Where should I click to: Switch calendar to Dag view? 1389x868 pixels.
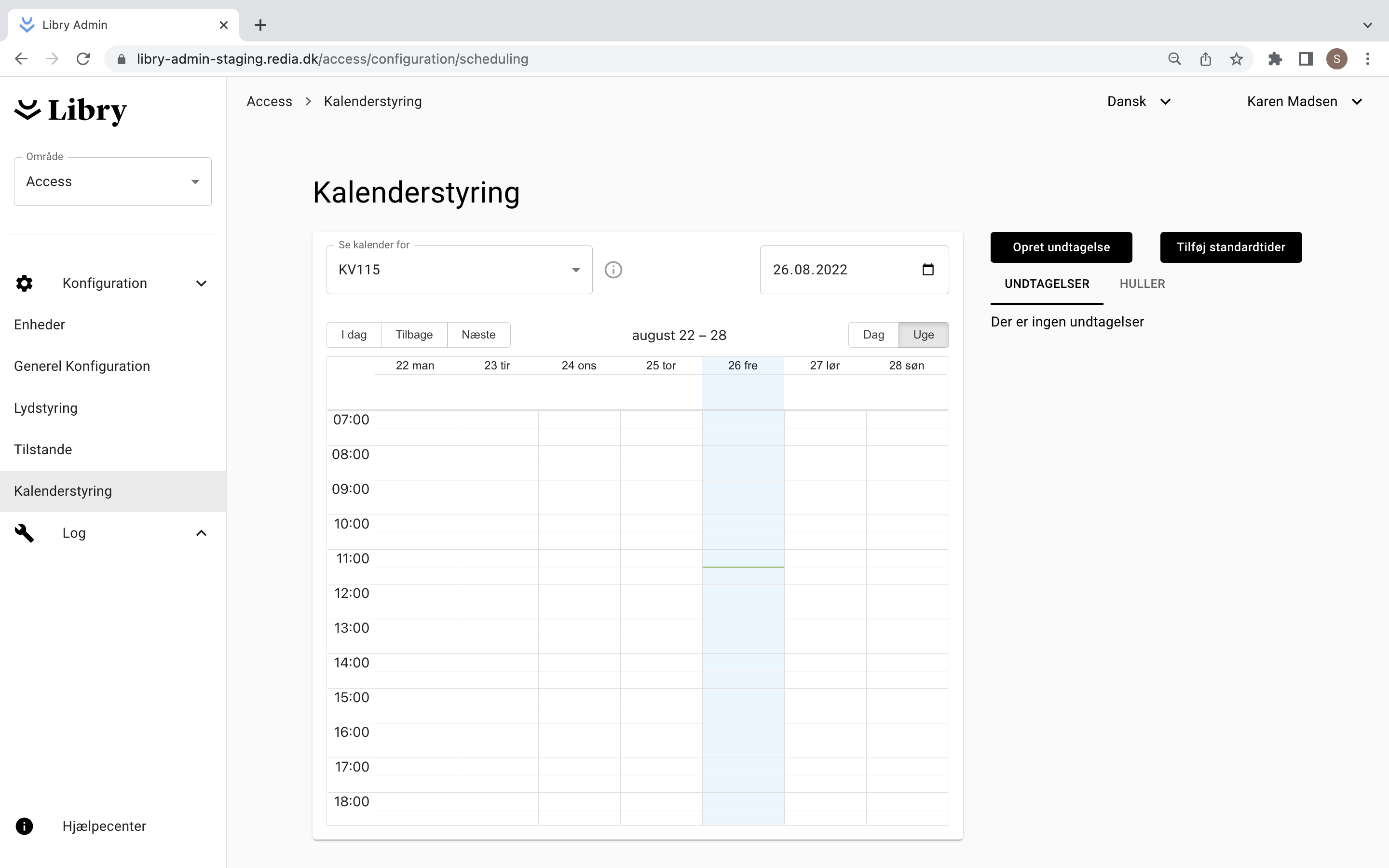(x=873, y=335)
